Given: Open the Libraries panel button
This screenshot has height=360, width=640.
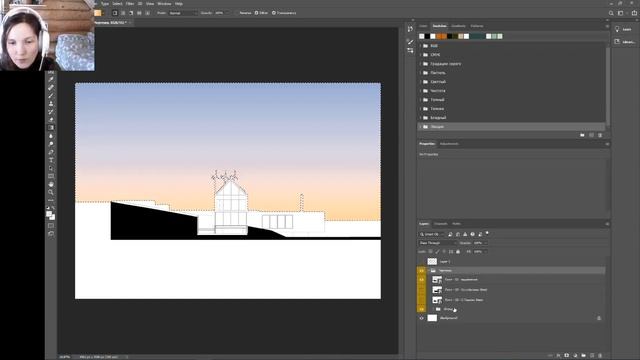Looking at the screenshot, I should [625, 42].
